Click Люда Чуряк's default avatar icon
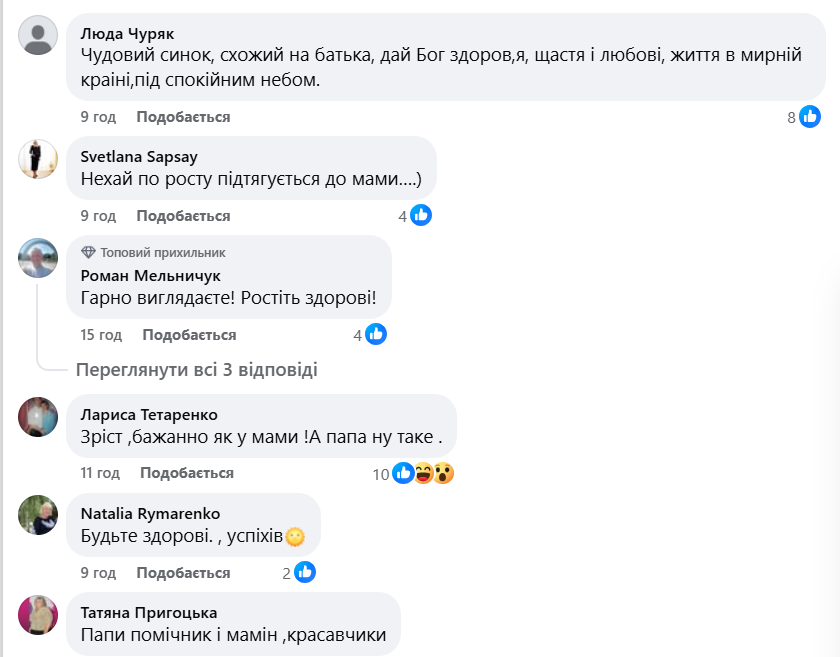 [38, 36]
